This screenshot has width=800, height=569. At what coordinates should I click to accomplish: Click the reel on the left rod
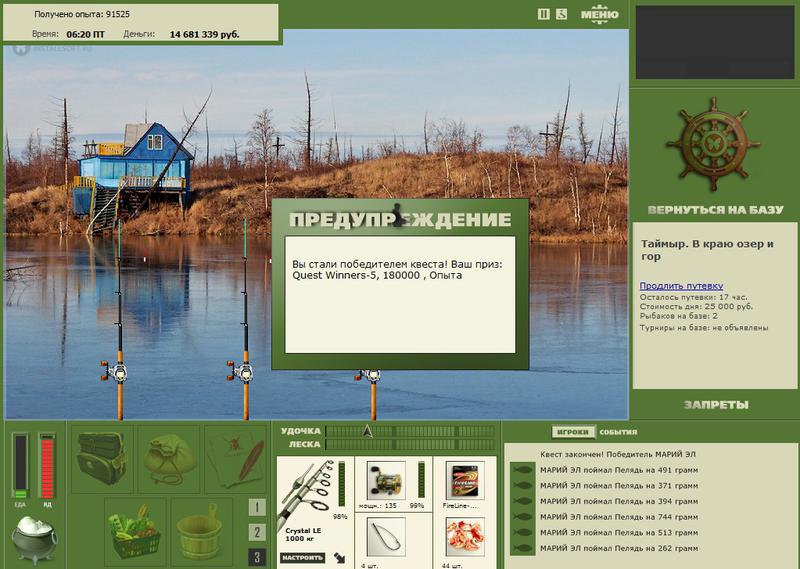click(116, 372)
